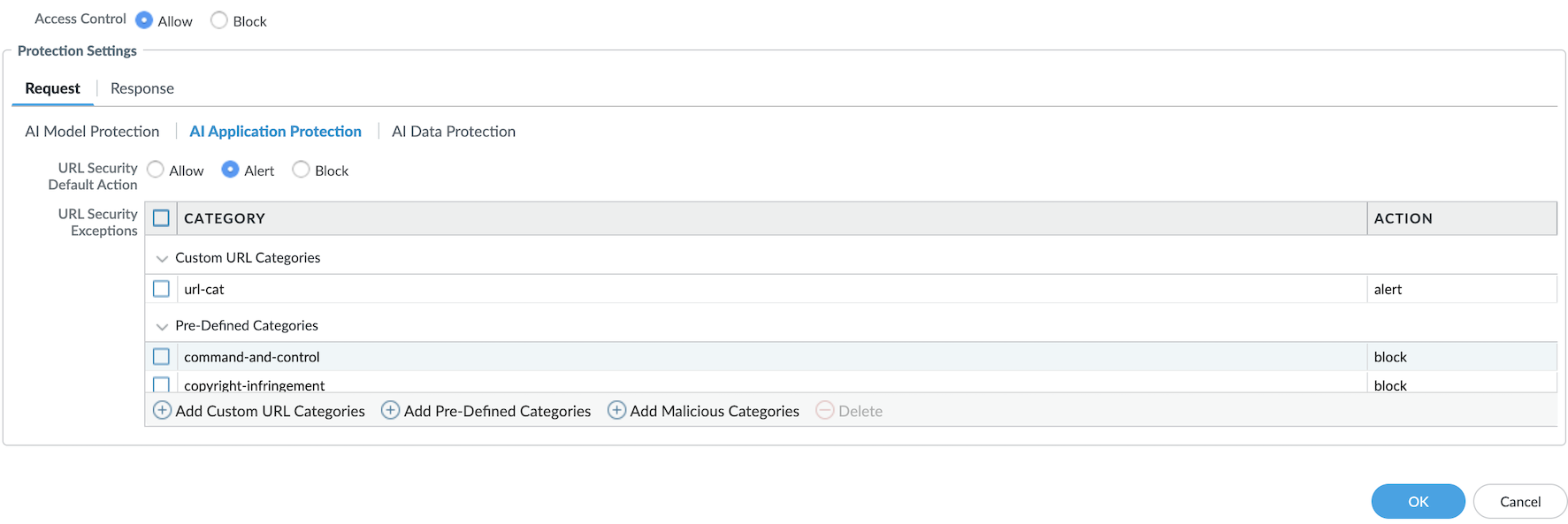Click the minus Delete icon
The height and width of the screenshot is (524, 1568).
pyautogui.click(x=824, y=411)
